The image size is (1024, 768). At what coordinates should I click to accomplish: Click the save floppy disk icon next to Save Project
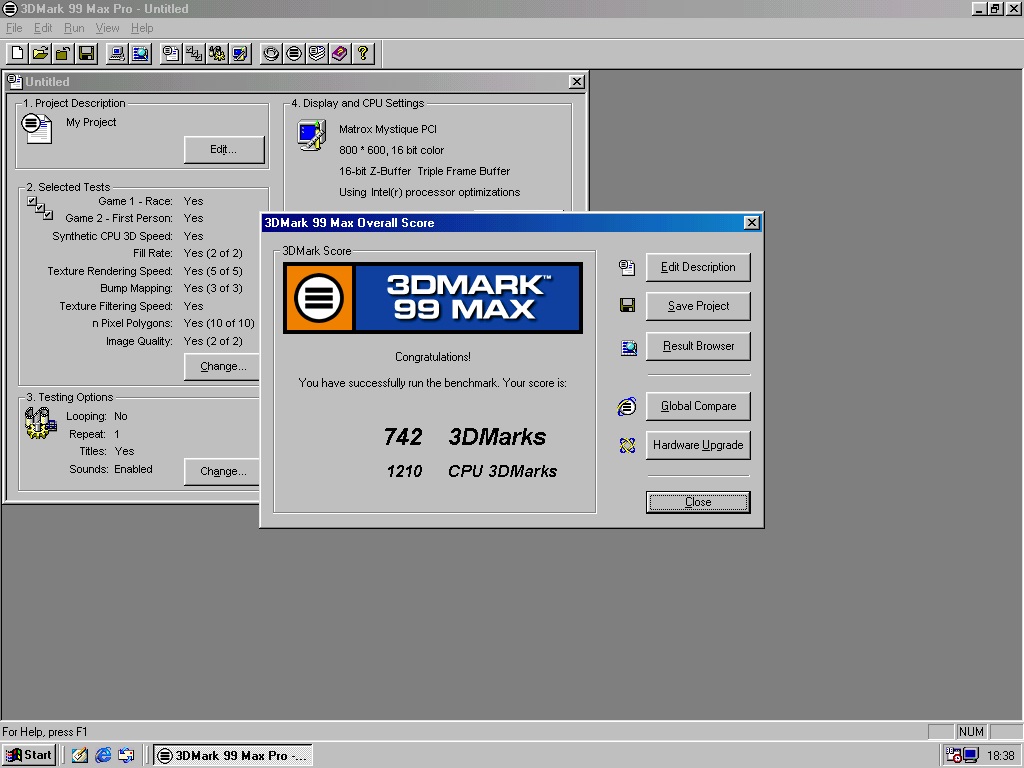(x=627, y=306)
